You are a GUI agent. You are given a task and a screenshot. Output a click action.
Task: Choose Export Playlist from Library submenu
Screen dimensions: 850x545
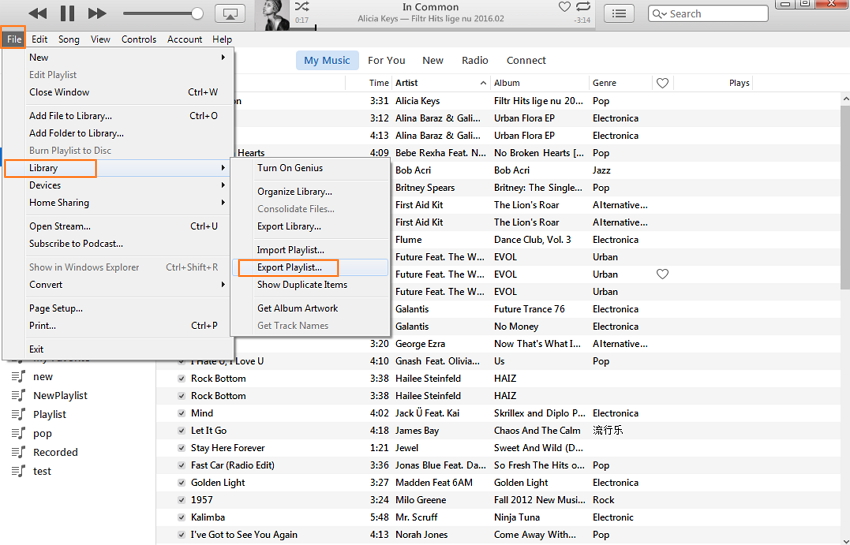click(289, 268)
